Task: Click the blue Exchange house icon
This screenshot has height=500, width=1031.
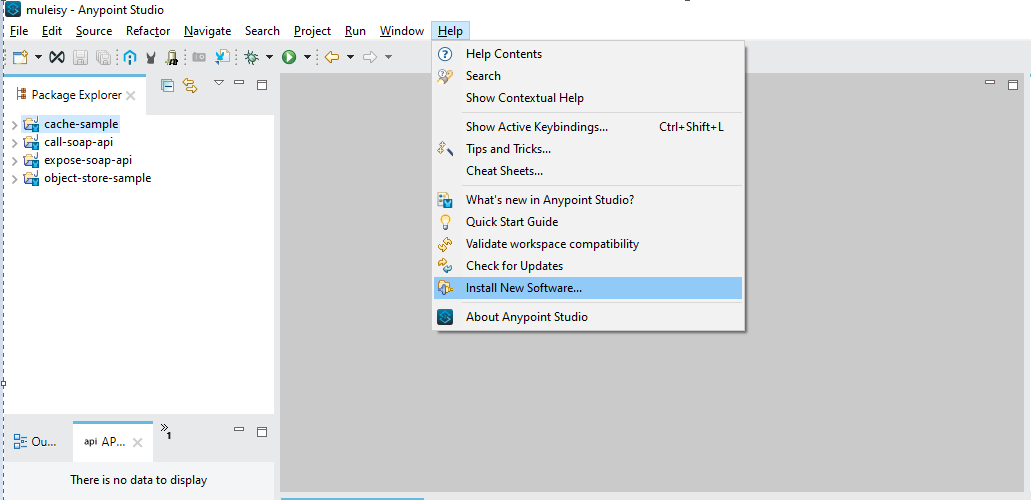Action: coord(130,57)
